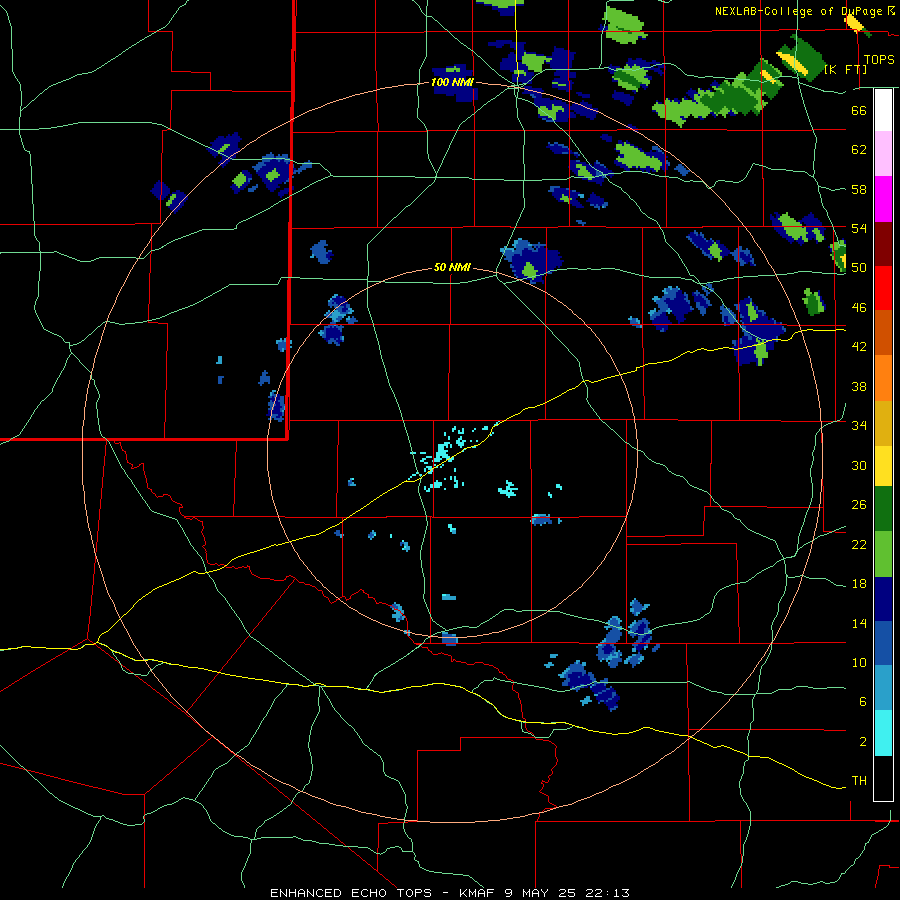900x900 pixels.
Task: Click the cyan legend swatch
Action: 883,733
